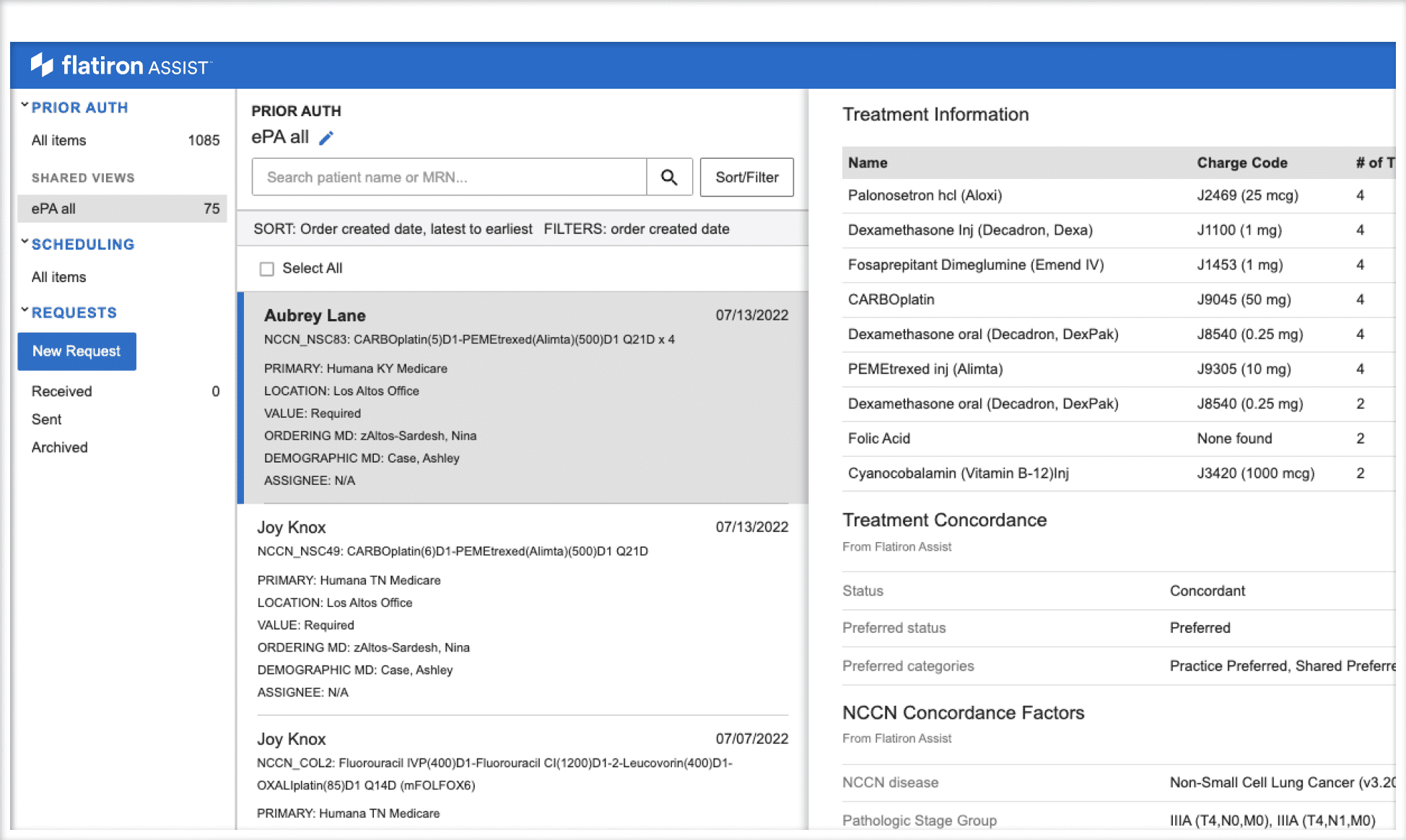Screen dimensions: 1406x840
Task: Check the Select All checkbox
Action: 267,268
